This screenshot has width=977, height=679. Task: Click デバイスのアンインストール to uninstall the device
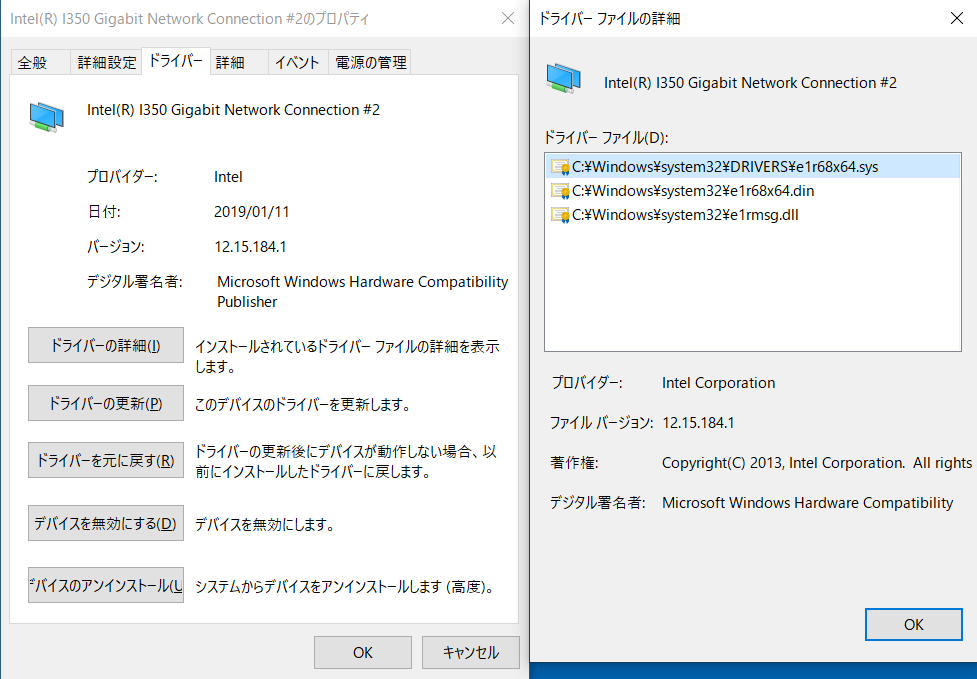point(105,585)
